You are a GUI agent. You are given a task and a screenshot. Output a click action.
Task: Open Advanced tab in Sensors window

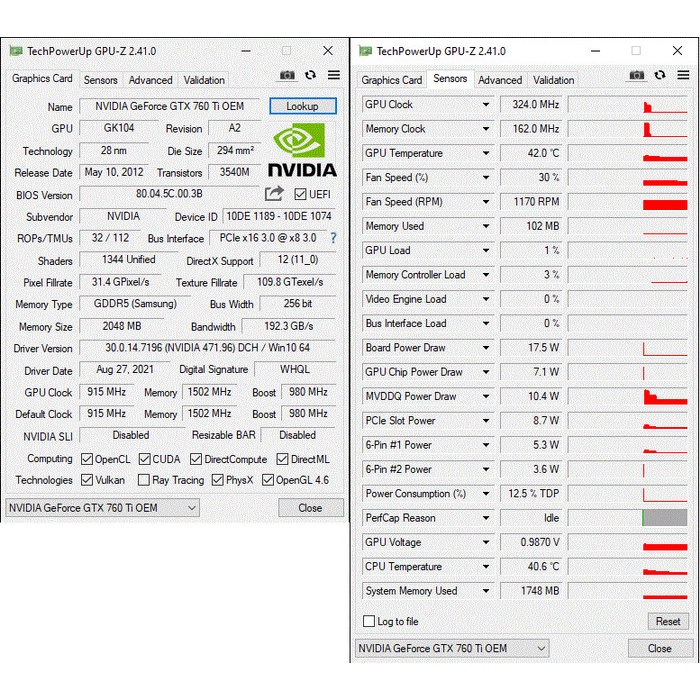[500, 80]
